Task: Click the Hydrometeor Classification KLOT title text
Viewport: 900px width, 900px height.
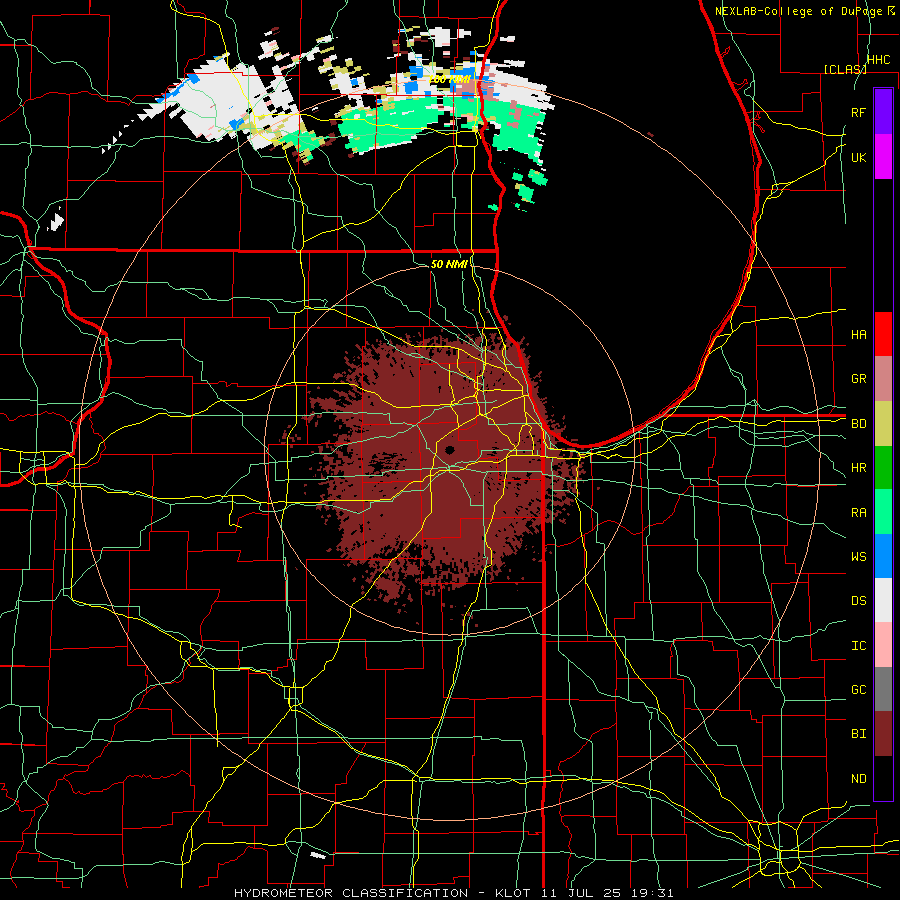Action: tap(453, 893)
